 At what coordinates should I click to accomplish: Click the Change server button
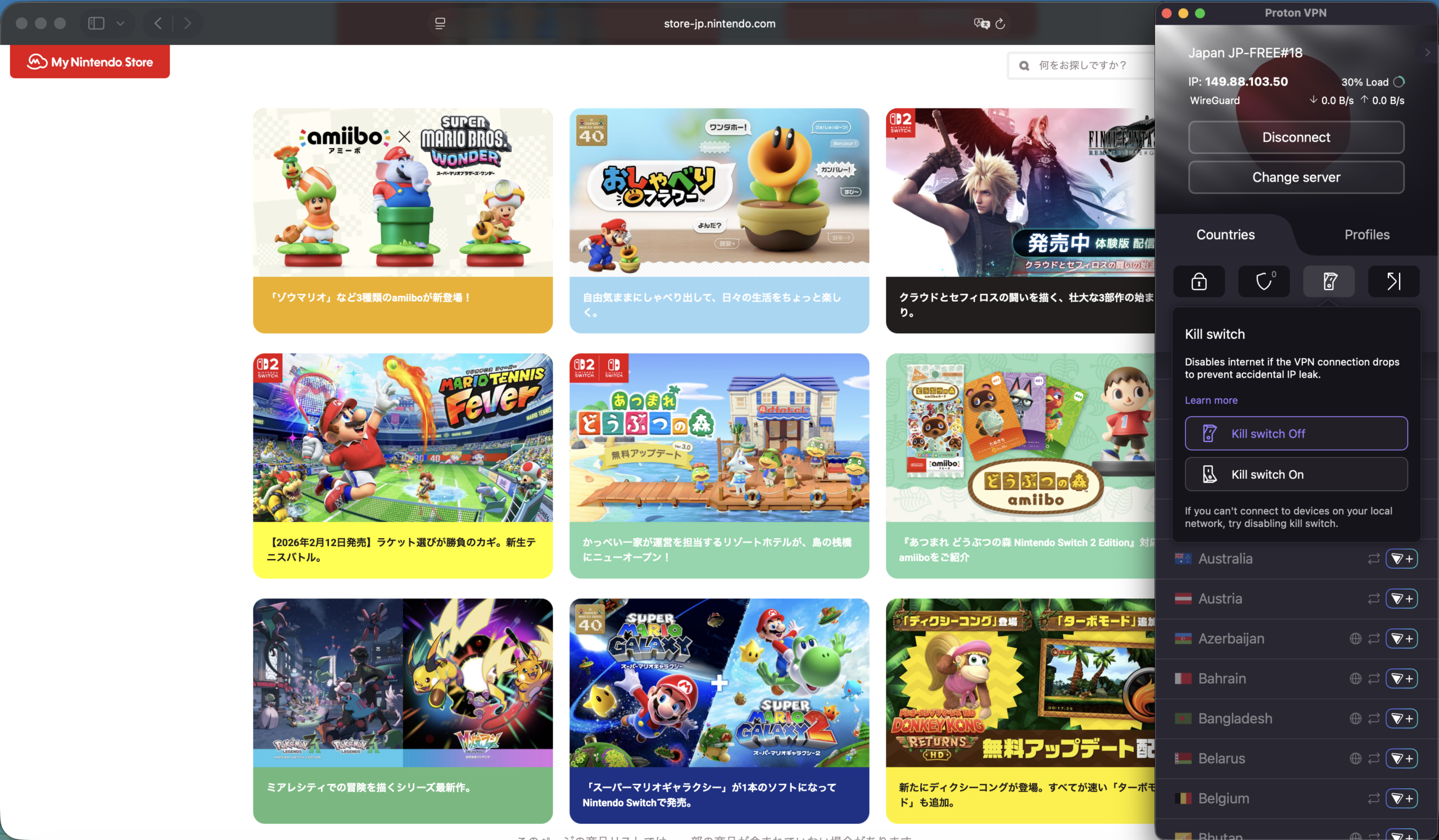click(1296, 177)
